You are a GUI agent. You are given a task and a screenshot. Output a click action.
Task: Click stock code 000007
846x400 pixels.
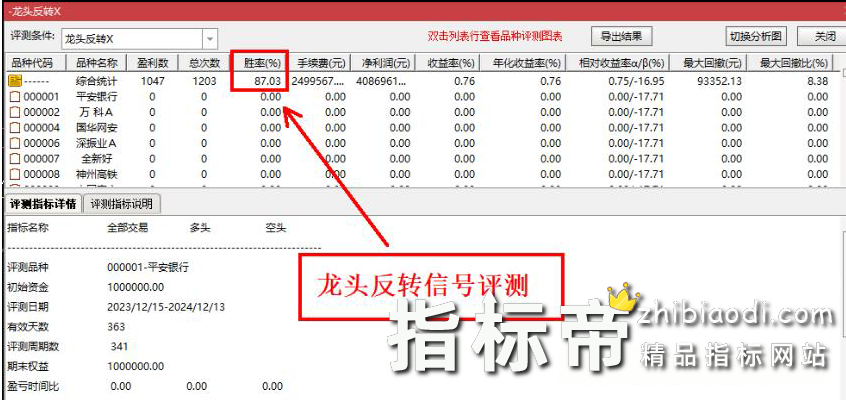[x=42, y=159]
